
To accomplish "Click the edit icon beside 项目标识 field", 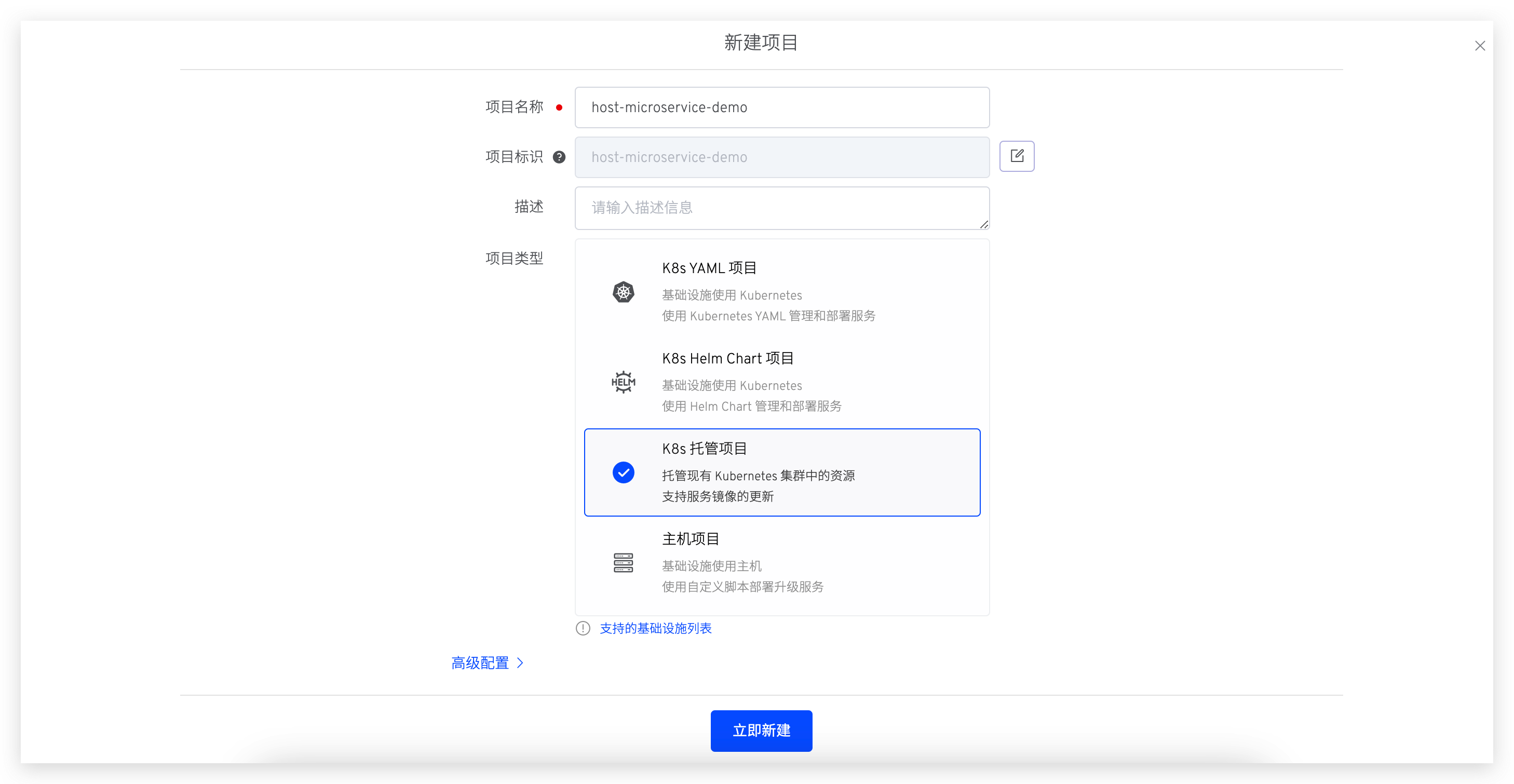I will 1017,156.
